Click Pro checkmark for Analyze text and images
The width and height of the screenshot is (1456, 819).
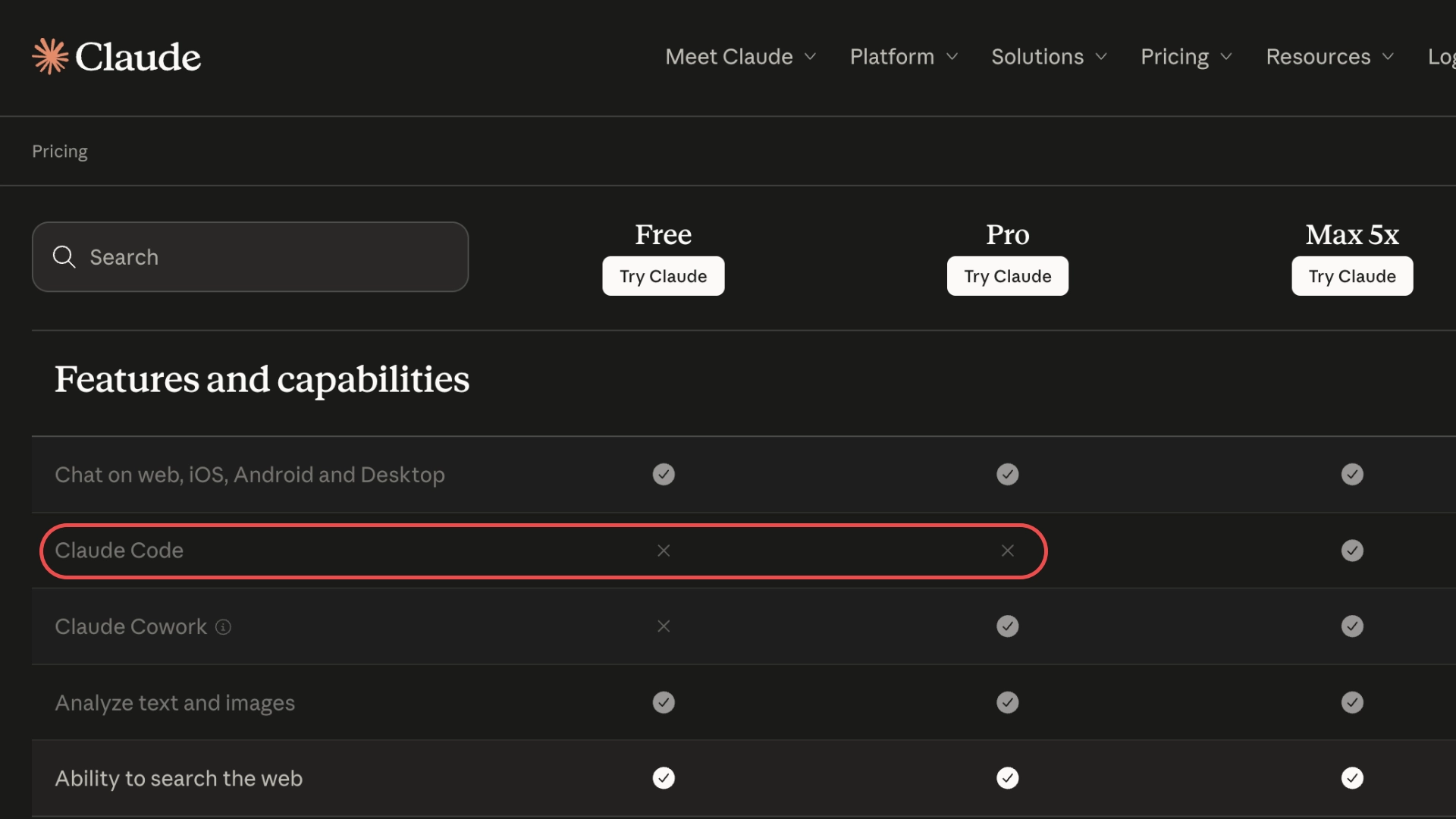tap(1007, 702)
